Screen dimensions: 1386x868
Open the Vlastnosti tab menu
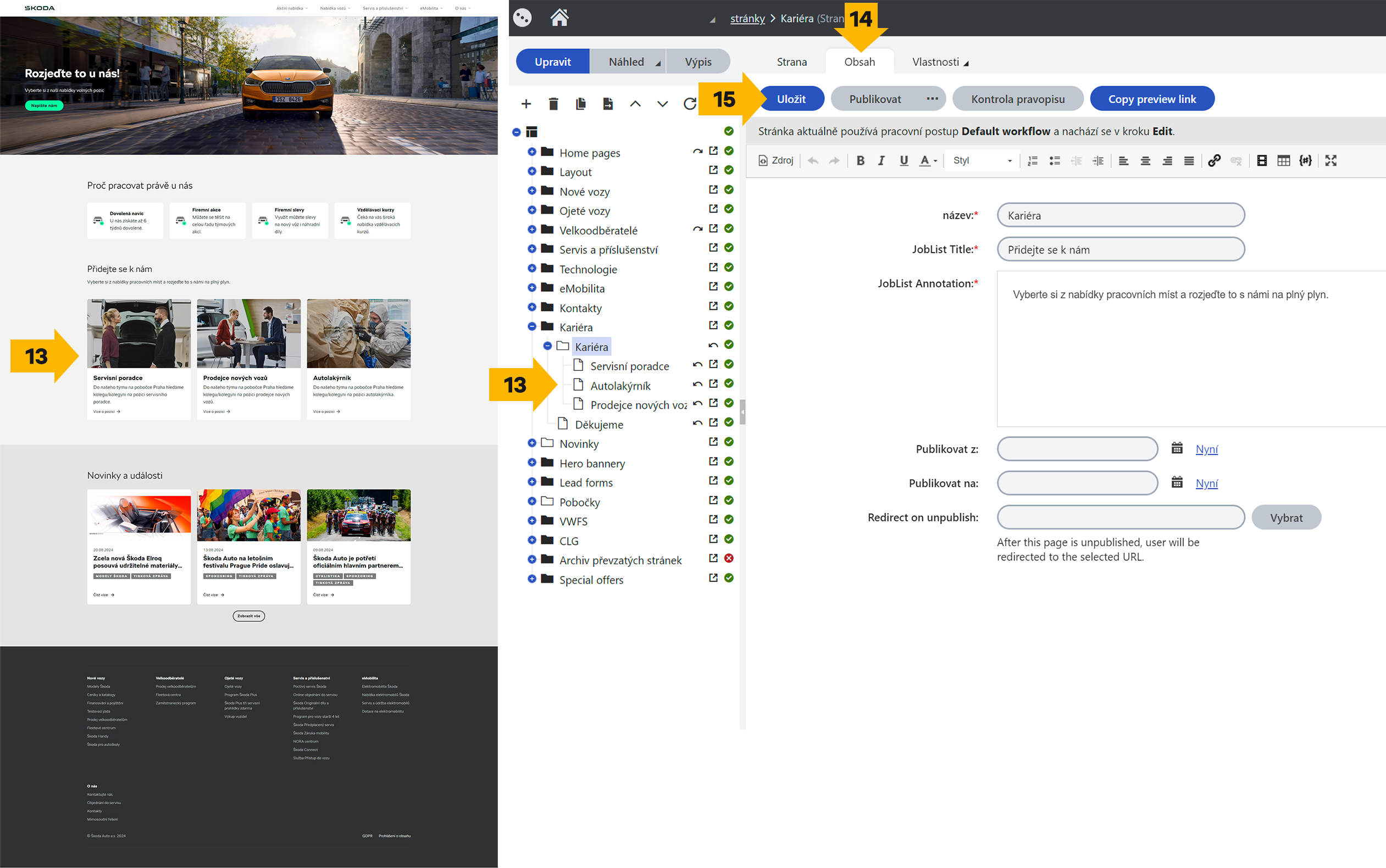[x=940, y=62]
